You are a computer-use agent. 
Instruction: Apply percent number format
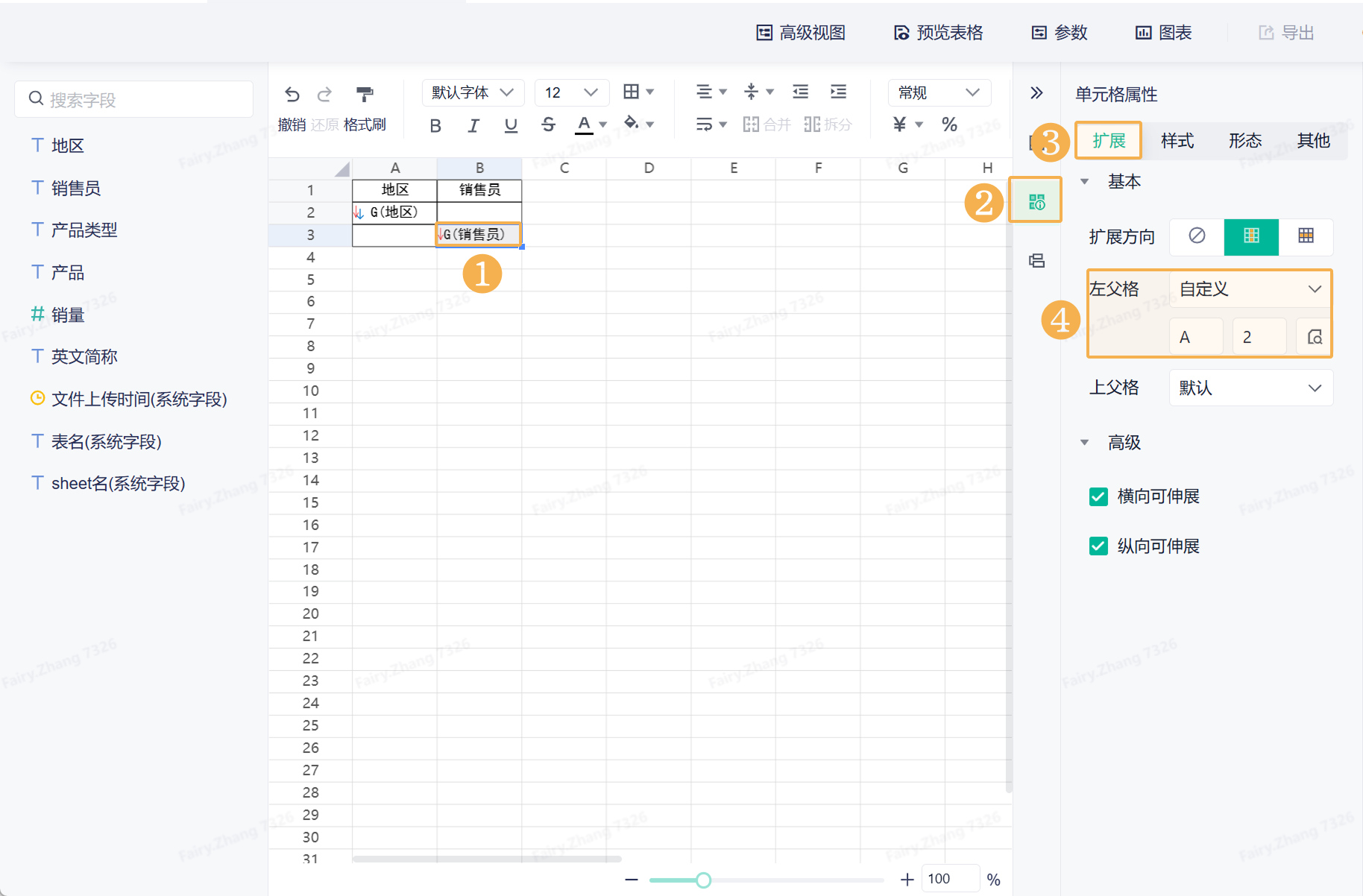pos(949,124)
